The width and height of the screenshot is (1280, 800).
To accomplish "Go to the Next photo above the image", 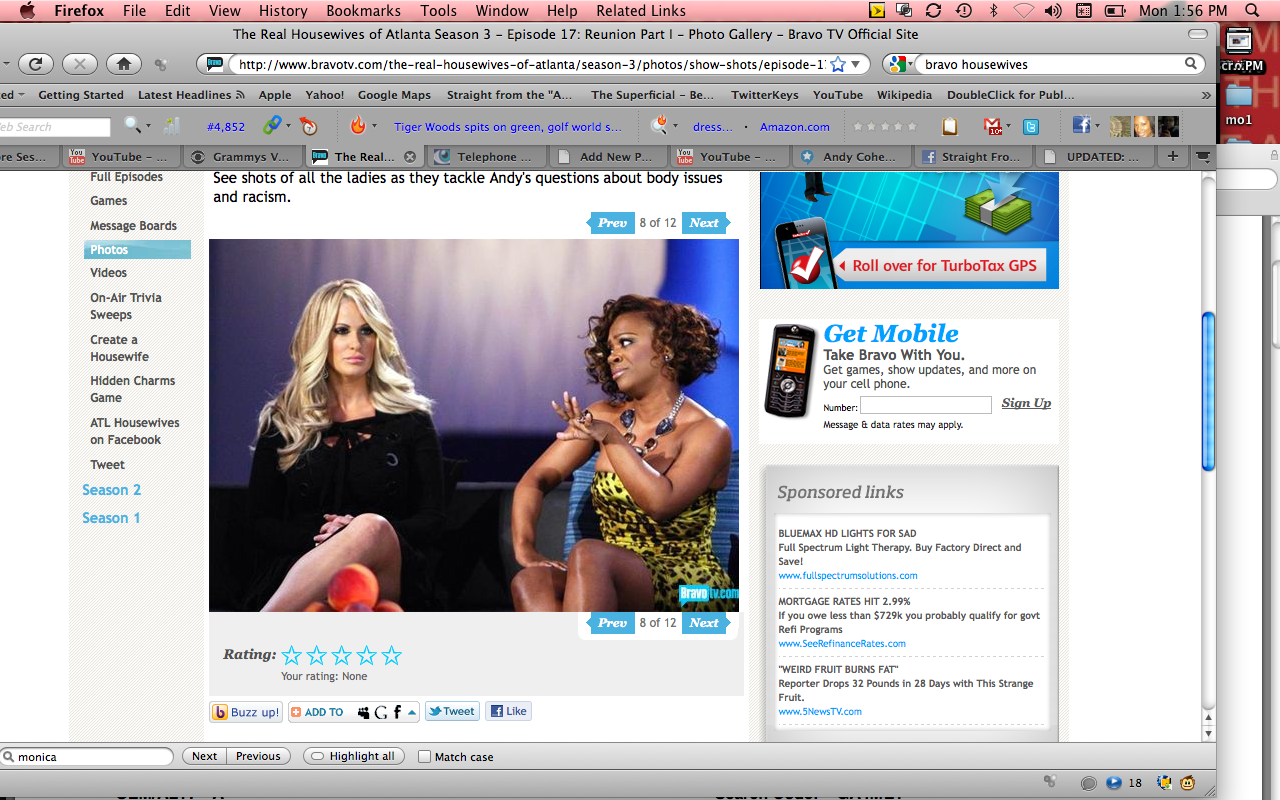I will [x=705, y=223].
